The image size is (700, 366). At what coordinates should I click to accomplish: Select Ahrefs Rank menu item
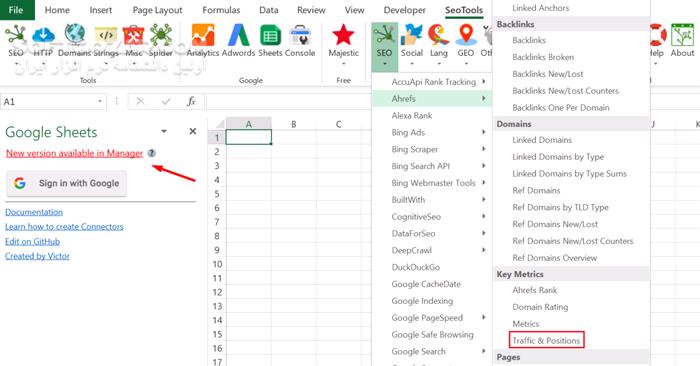tap(534, 290)
